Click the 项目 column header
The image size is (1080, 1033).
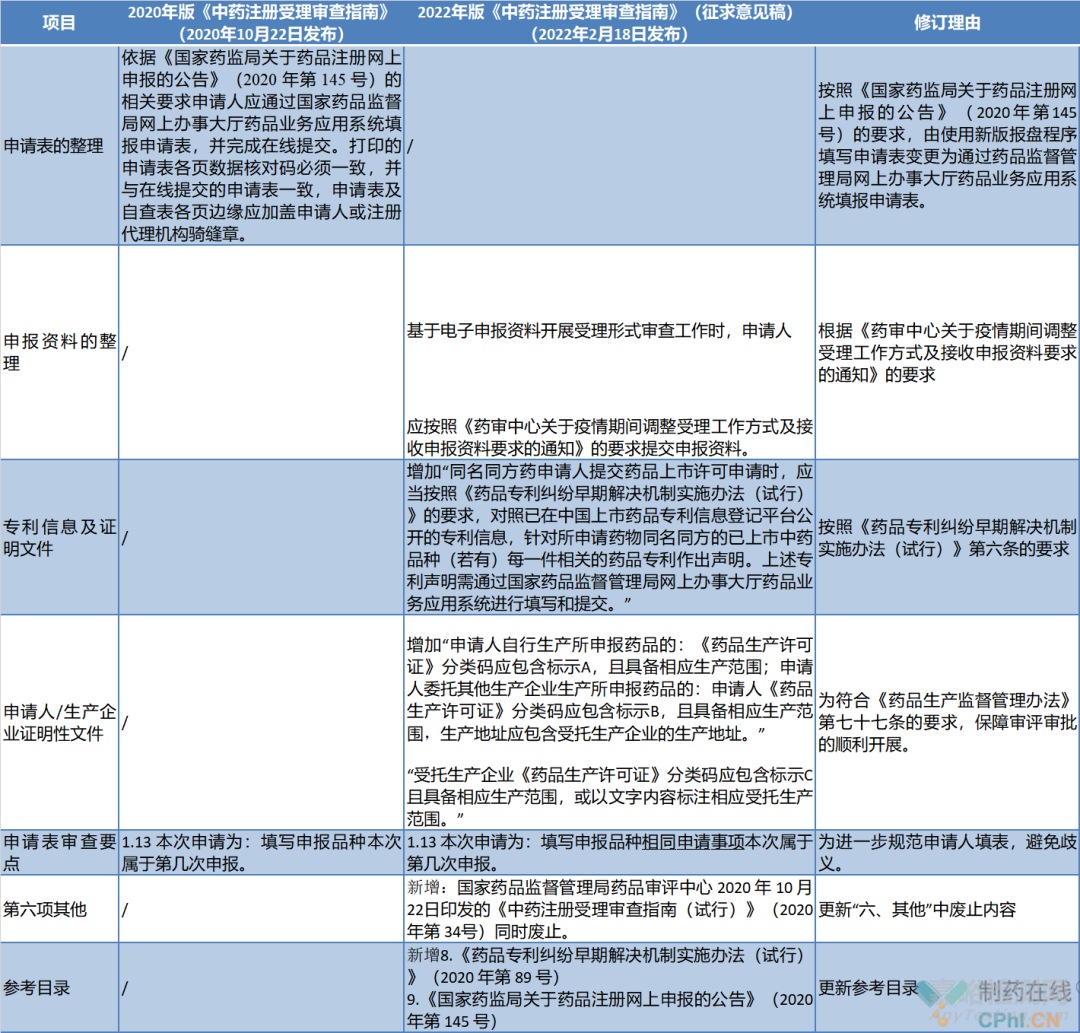point(59,21)
